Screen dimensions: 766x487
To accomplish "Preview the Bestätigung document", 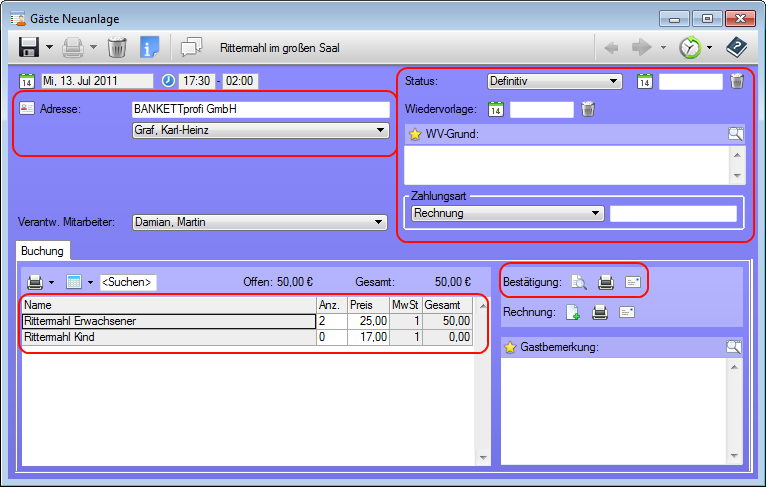I will [579, 282].
